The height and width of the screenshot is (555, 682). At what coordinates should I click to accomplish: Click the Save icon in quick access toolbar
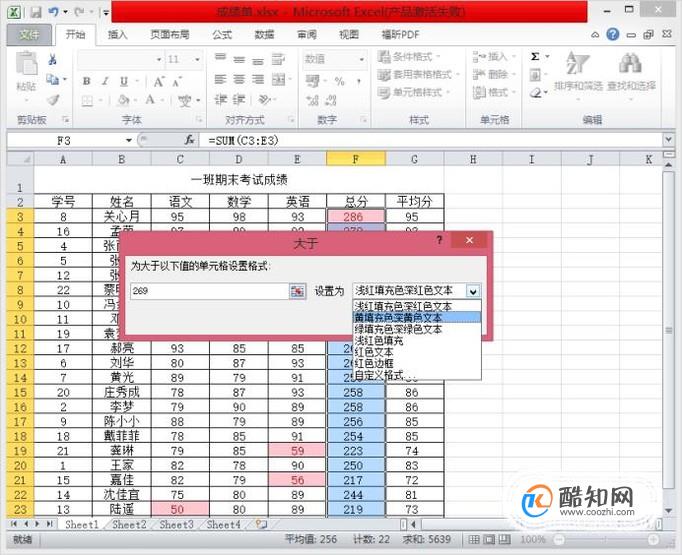[36, 12]
